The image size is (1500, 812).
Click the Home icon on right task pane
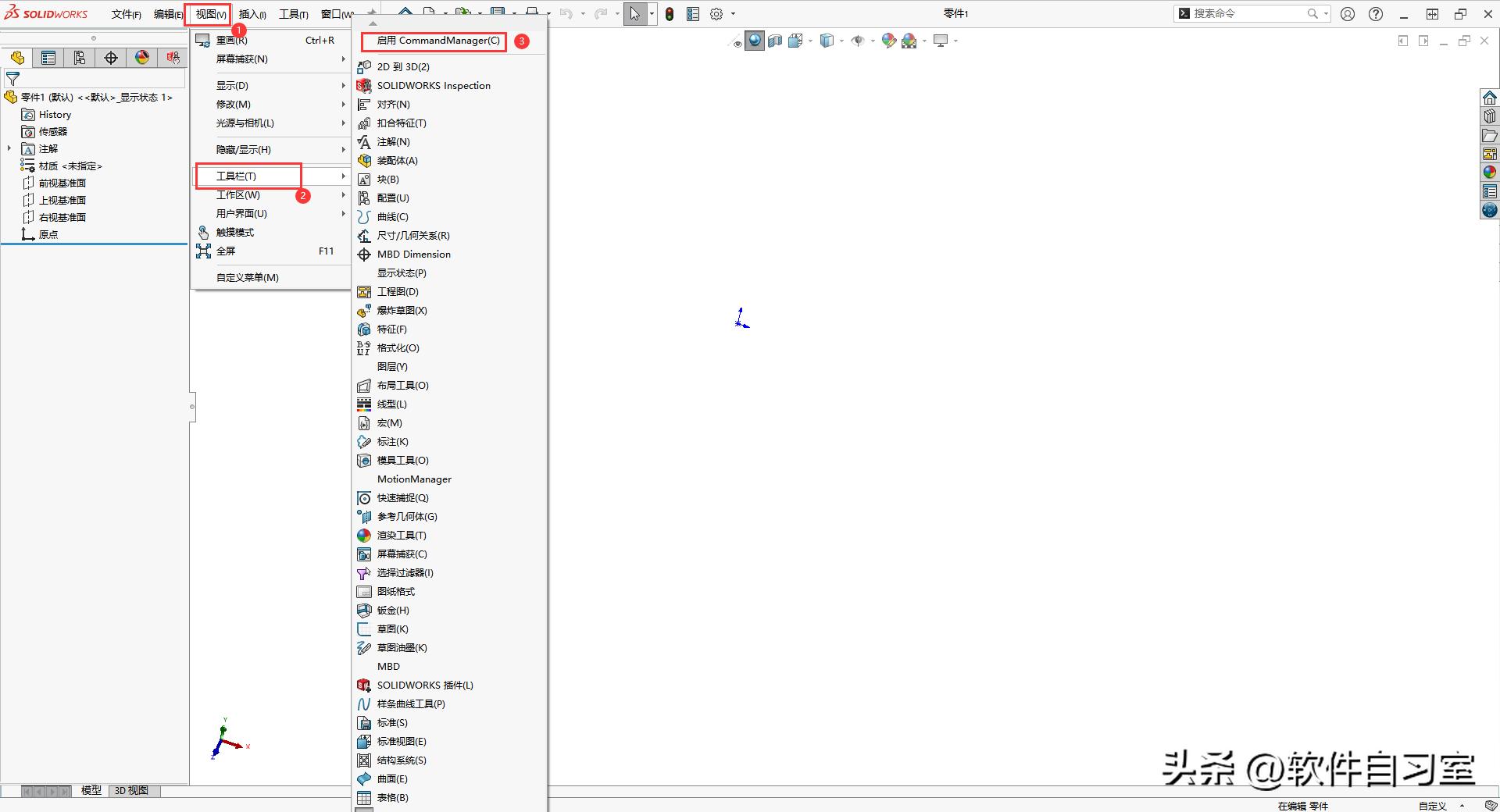(x=1490, y=97)
